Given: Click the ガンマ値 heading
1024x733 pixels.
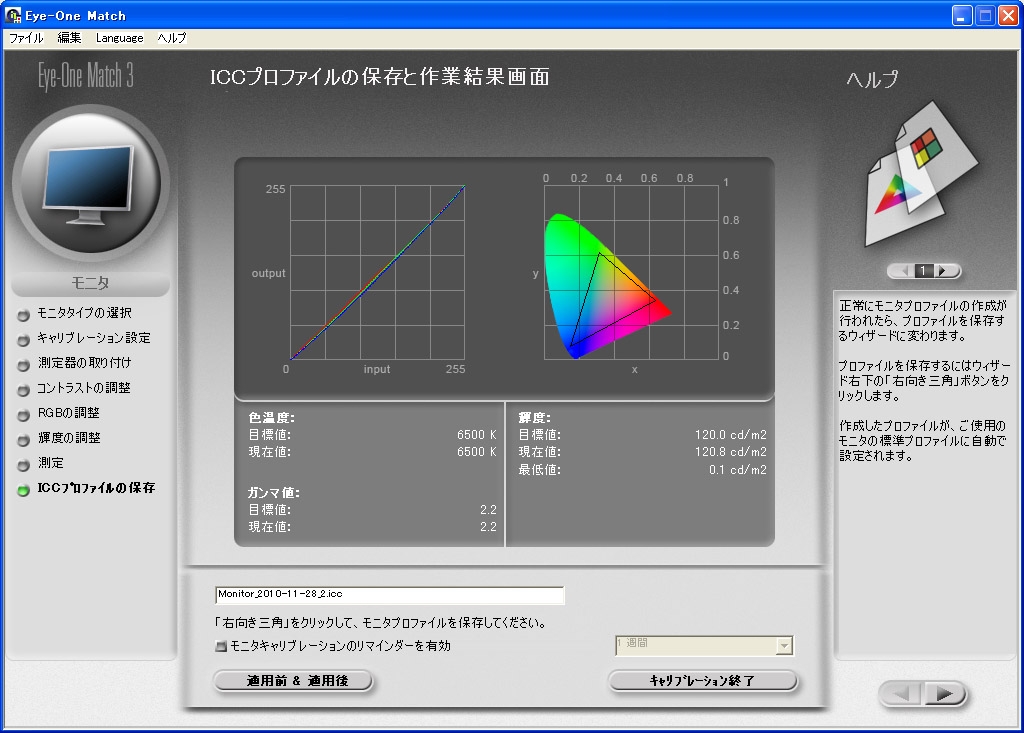Looking at the screenshot, I should pos(273,493).
